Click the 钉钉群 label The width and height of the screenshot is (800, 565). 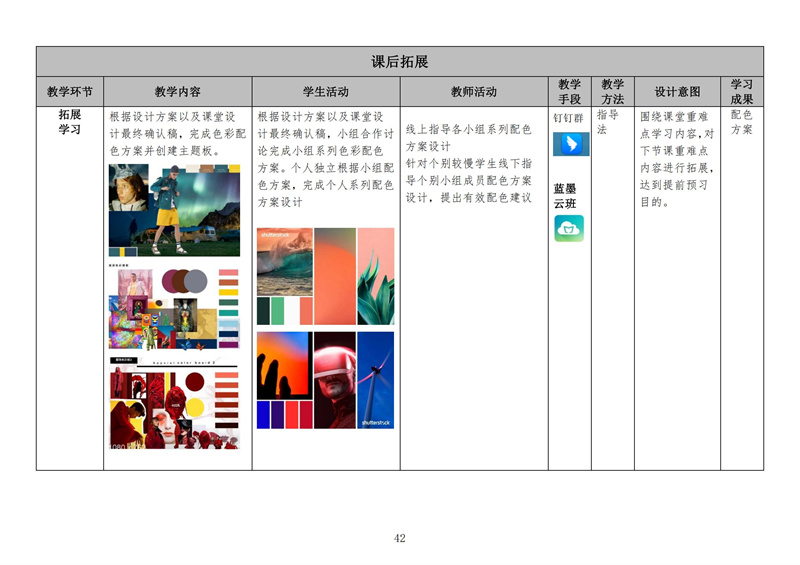pos(568,118)
